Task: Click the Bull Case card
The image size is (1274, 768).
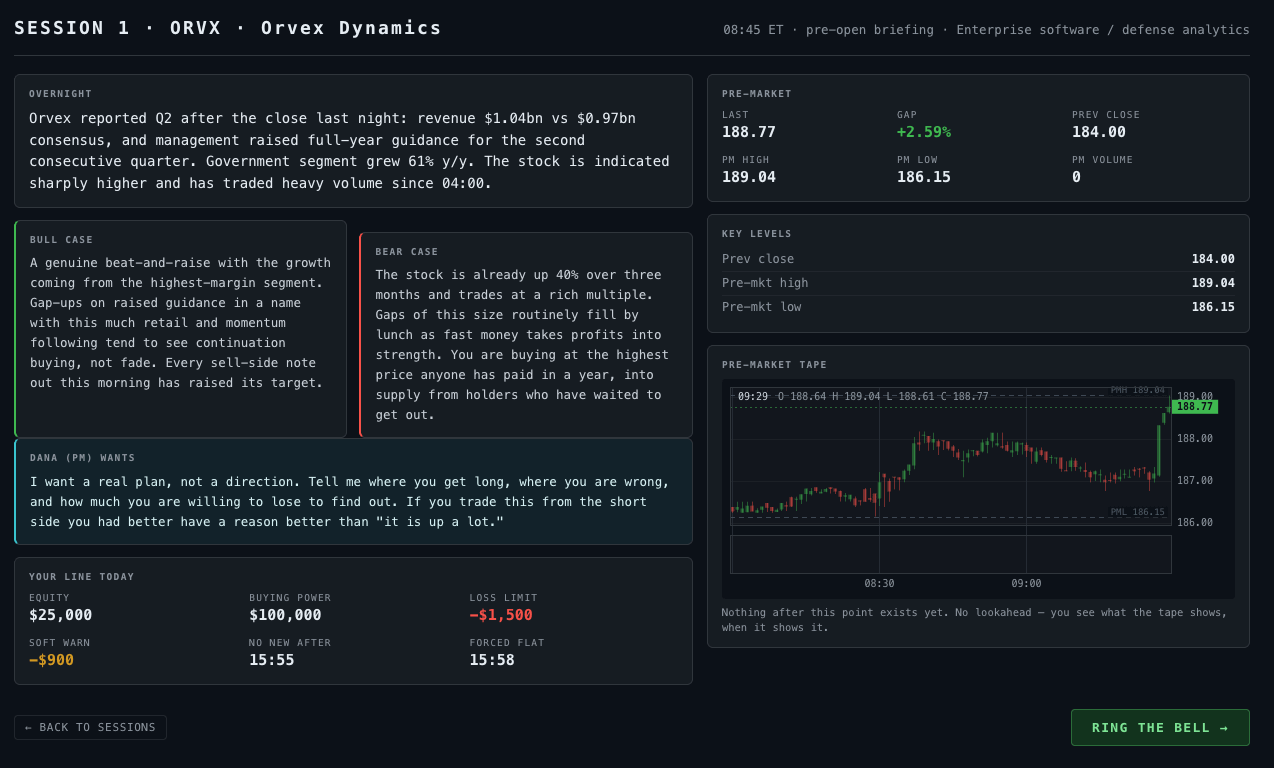Action: pyautogui.click(x=180, y=329)
